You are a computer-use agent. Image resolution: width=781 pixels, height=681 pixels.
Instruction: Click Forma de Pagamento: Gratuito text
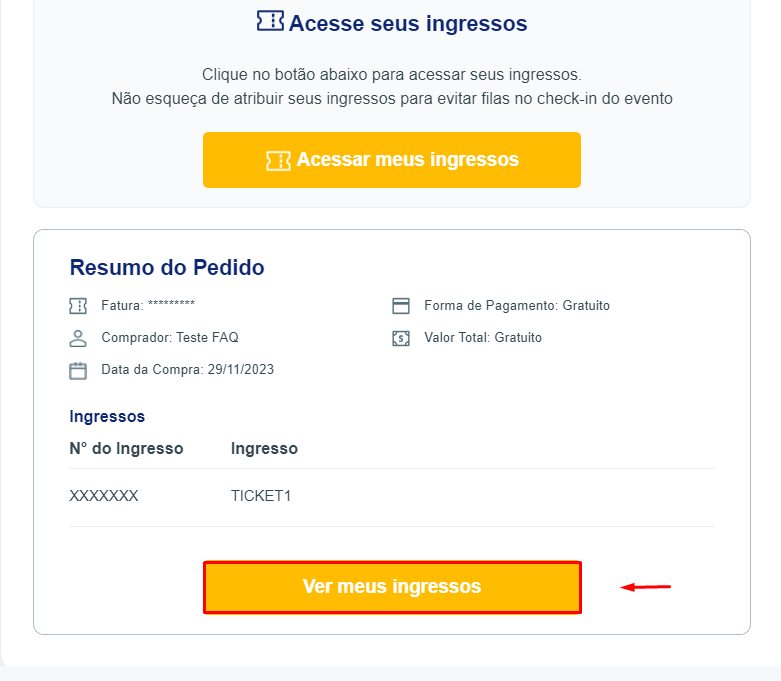tap(517, 306)
